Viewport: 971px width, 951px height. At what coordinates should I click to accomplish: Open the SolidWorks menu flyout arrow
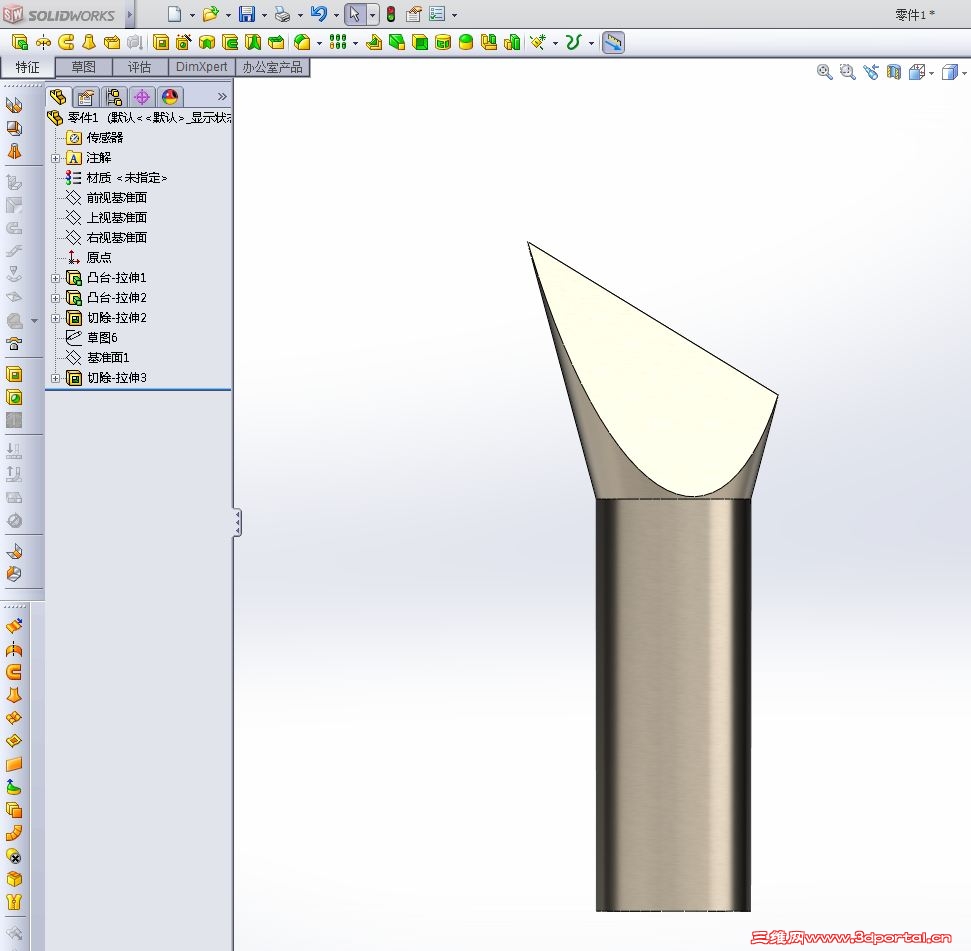130,14
